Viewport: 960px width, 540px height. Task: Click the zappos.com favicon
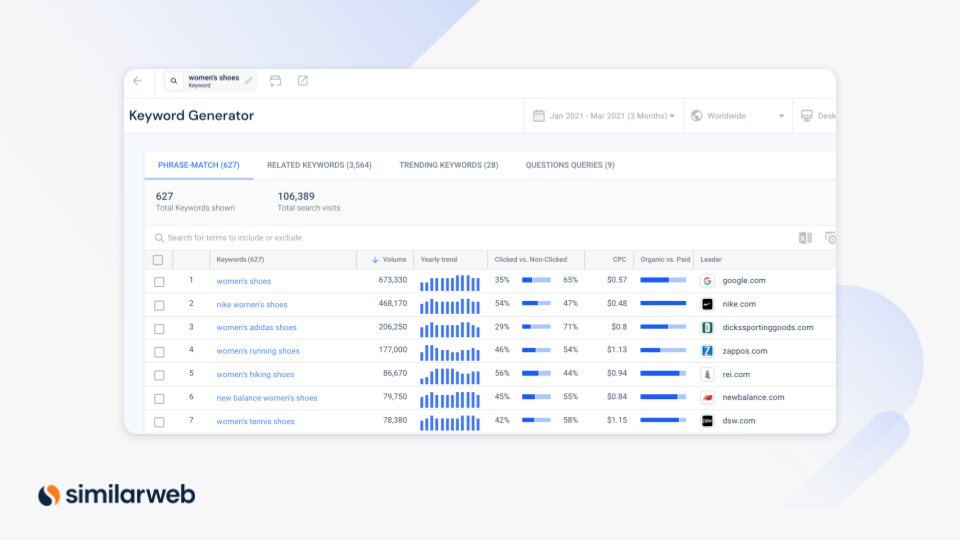pyautogui.click(x=707, y=351)
